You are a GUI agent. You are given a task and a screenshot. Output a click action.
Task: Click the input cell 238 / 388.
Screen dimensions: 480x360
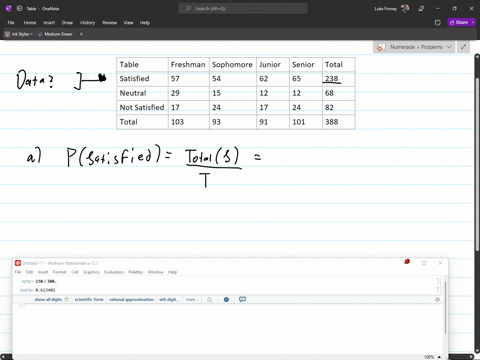point(46,281)
